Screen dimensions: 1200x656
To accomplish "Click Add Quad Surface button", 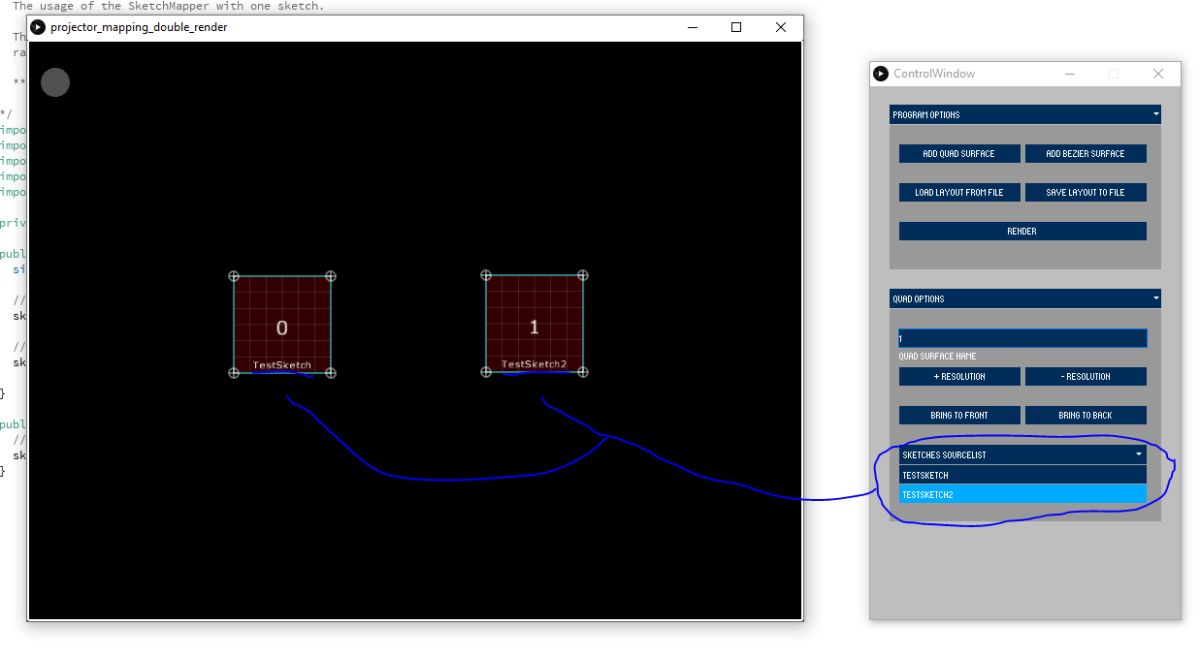I will (x=959, y=154).
